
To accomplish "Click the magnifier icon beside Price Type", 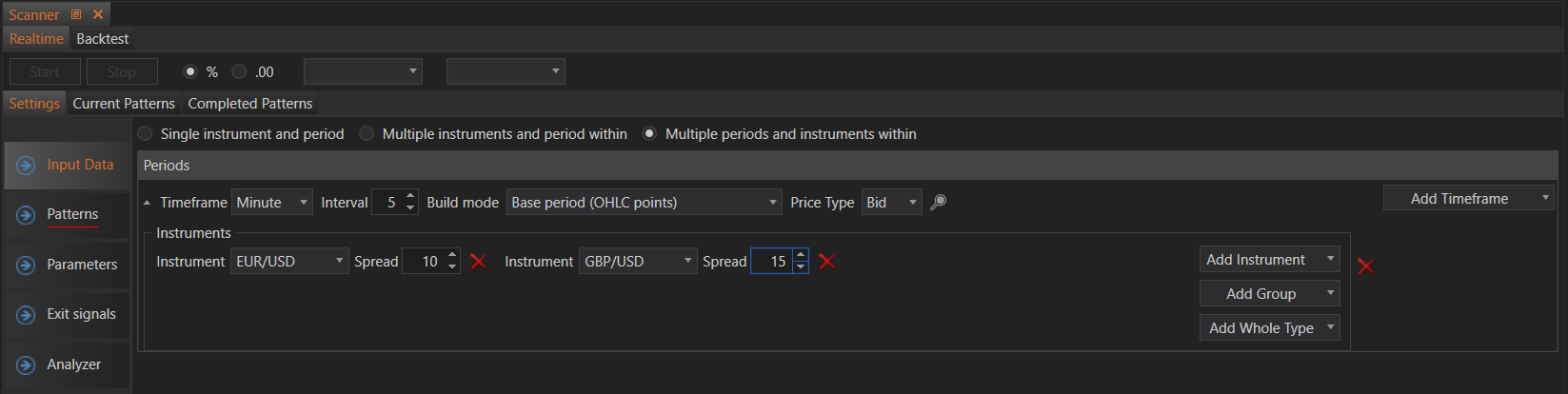I will tap(938, 202).
